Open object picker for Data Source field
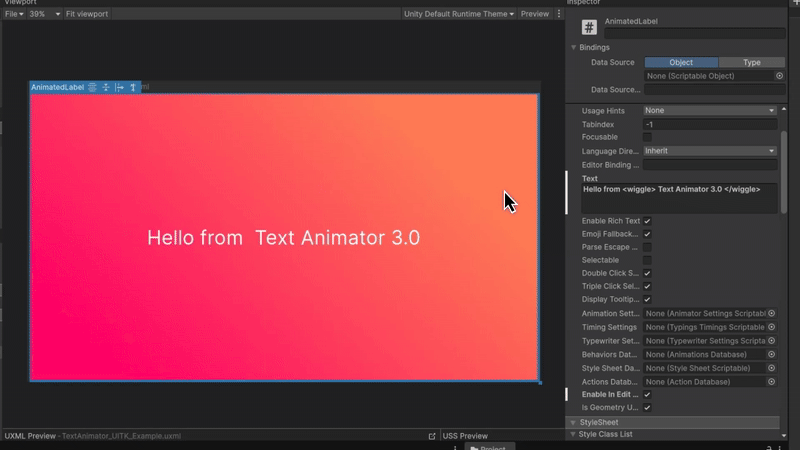Image resolution: width=800 pixels, height=450 pixels. click(780, 76)
